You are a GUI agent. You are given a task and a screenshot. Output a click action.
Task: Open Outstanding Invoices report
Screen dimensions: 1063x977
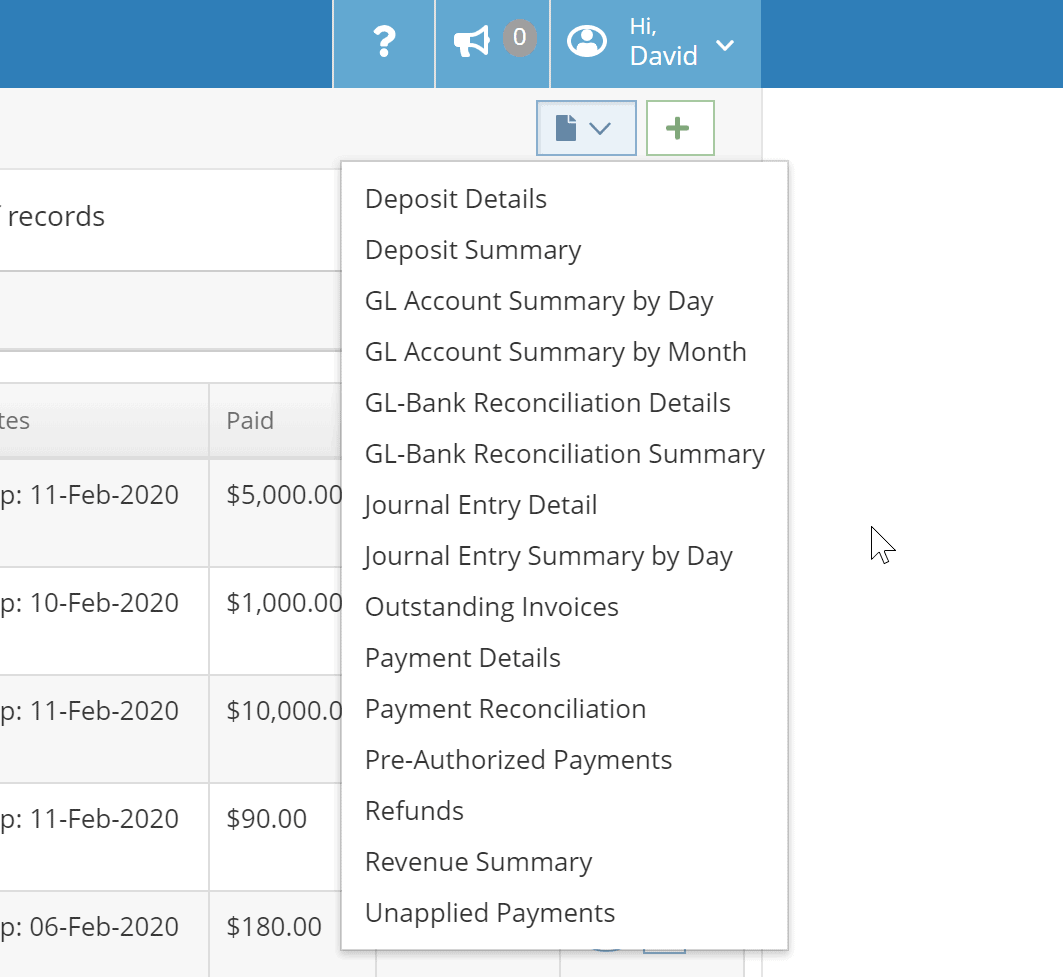click(x=492, y=607)
